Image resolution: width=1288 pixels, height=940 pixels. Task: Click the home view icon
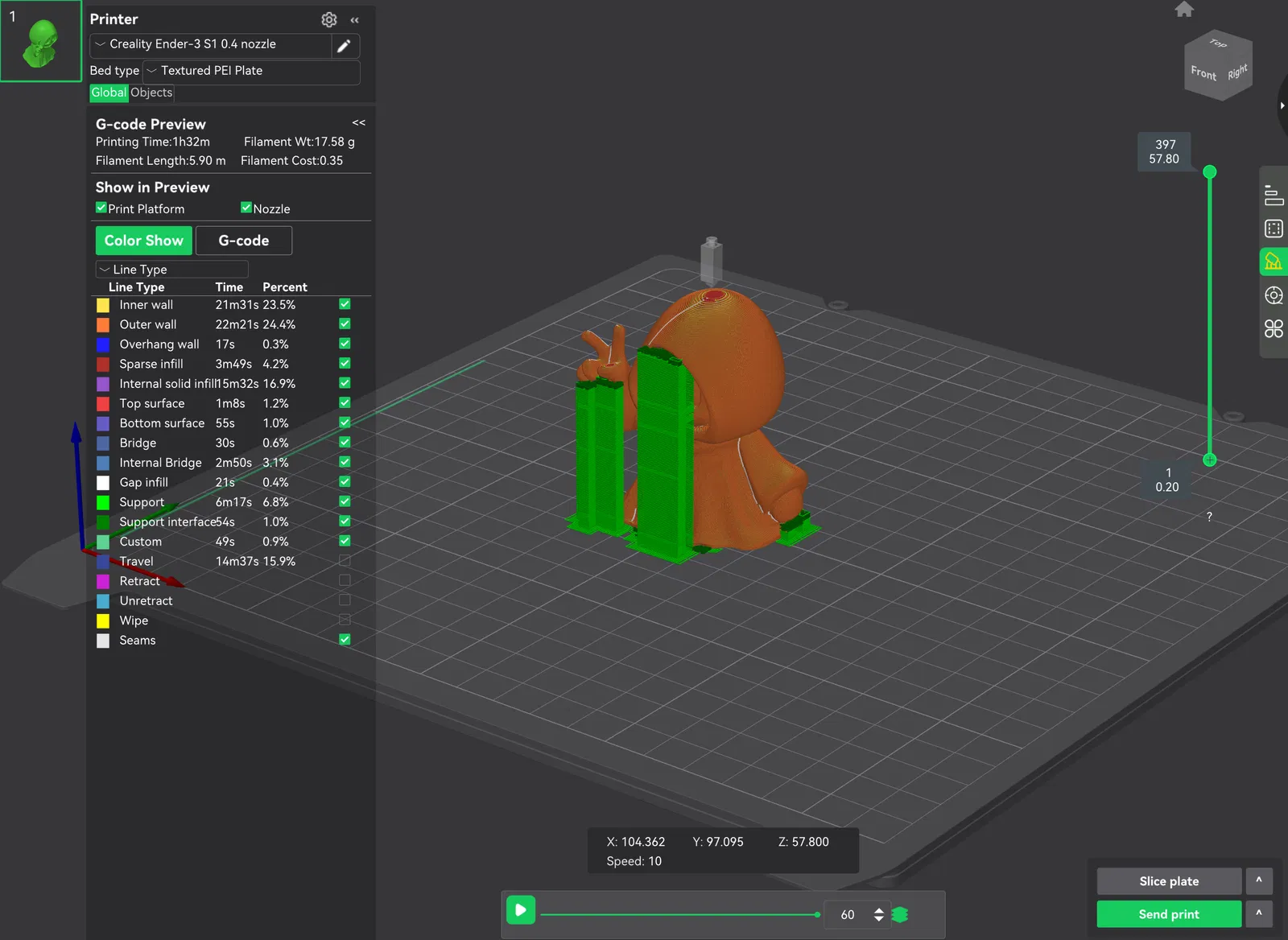[x=1184, y=9]
